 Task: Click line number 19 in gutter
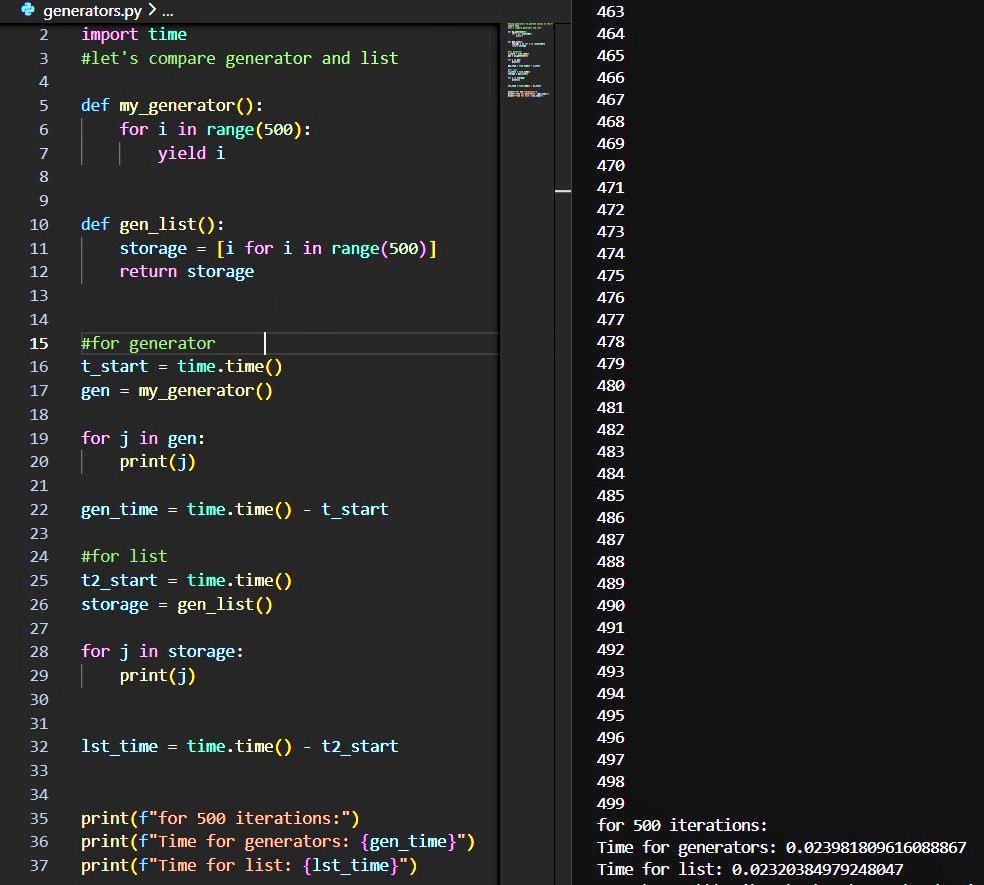39,438
